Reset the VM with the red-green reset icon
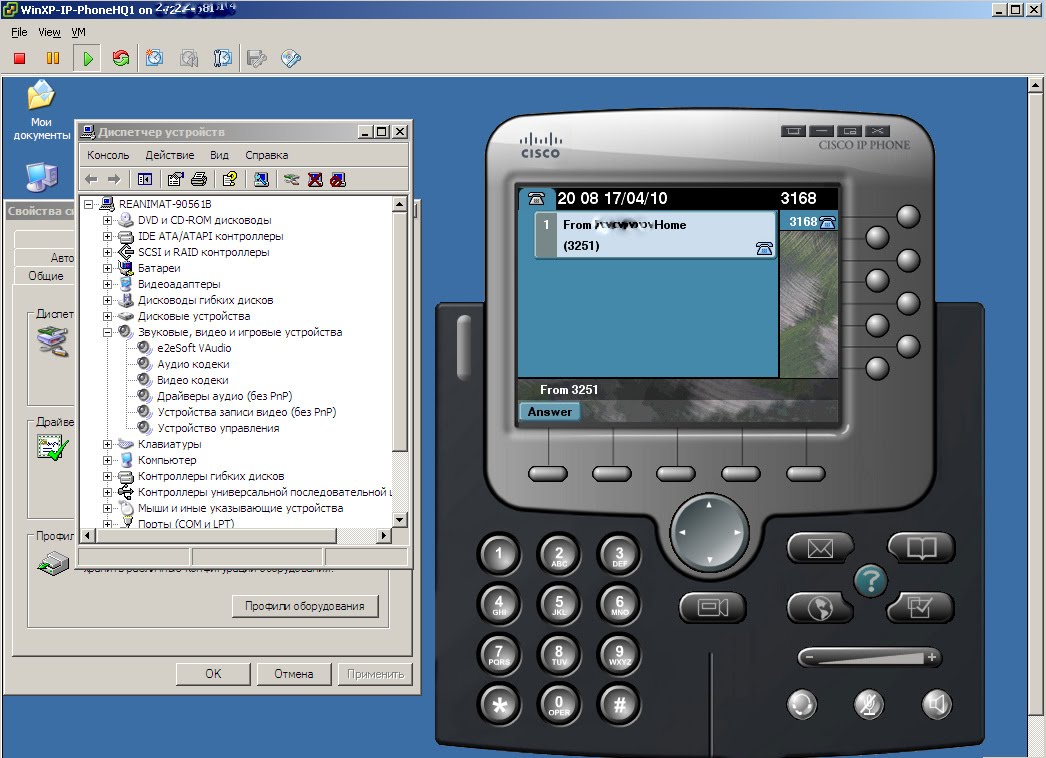 tap(121, 59)
